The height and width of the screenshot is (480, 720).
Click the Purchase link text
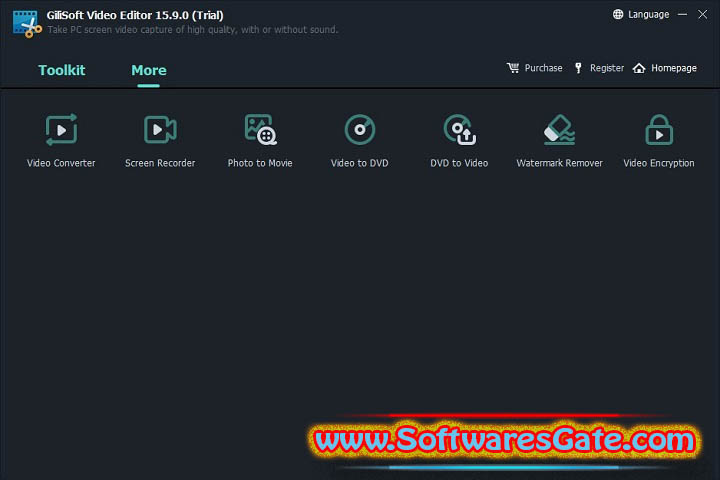(x=543, y=68)
